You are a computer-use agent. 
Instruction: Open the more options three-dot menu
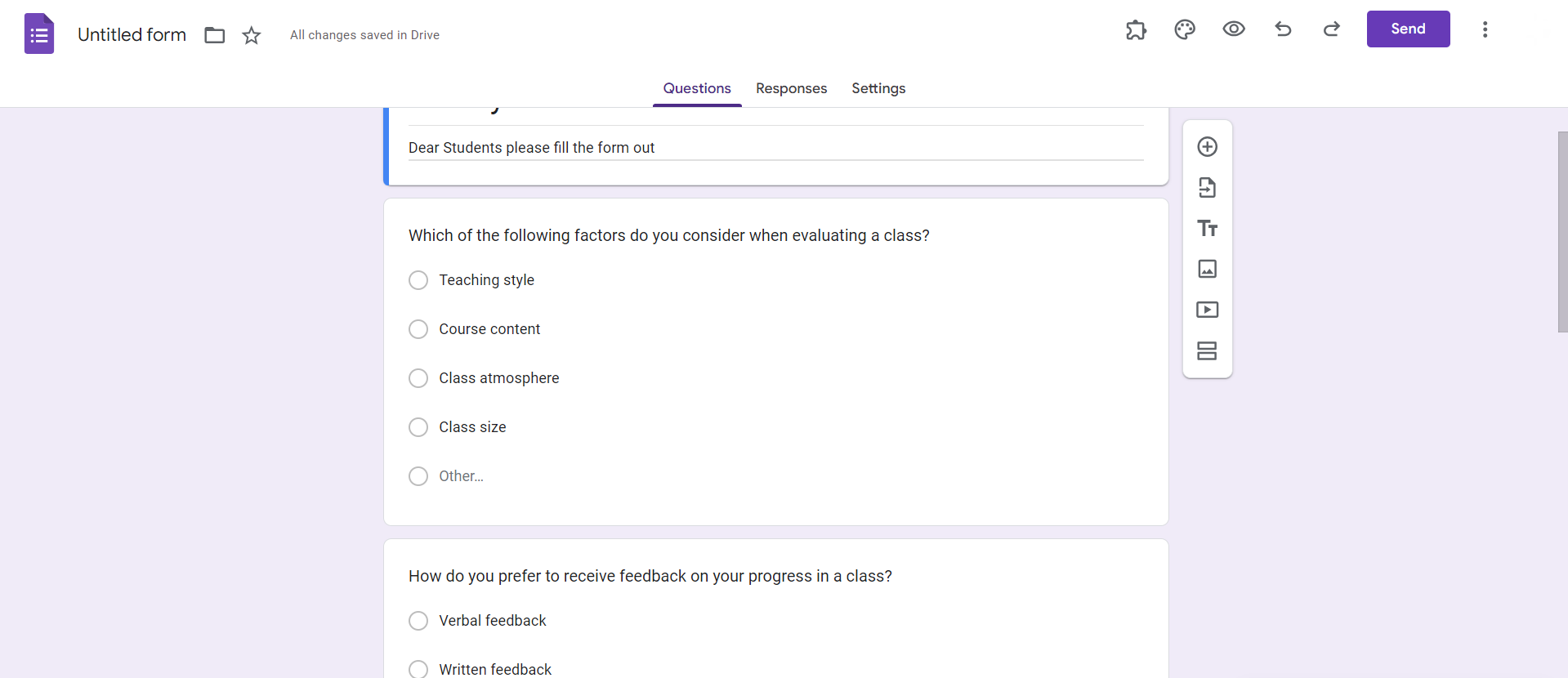1485,29
